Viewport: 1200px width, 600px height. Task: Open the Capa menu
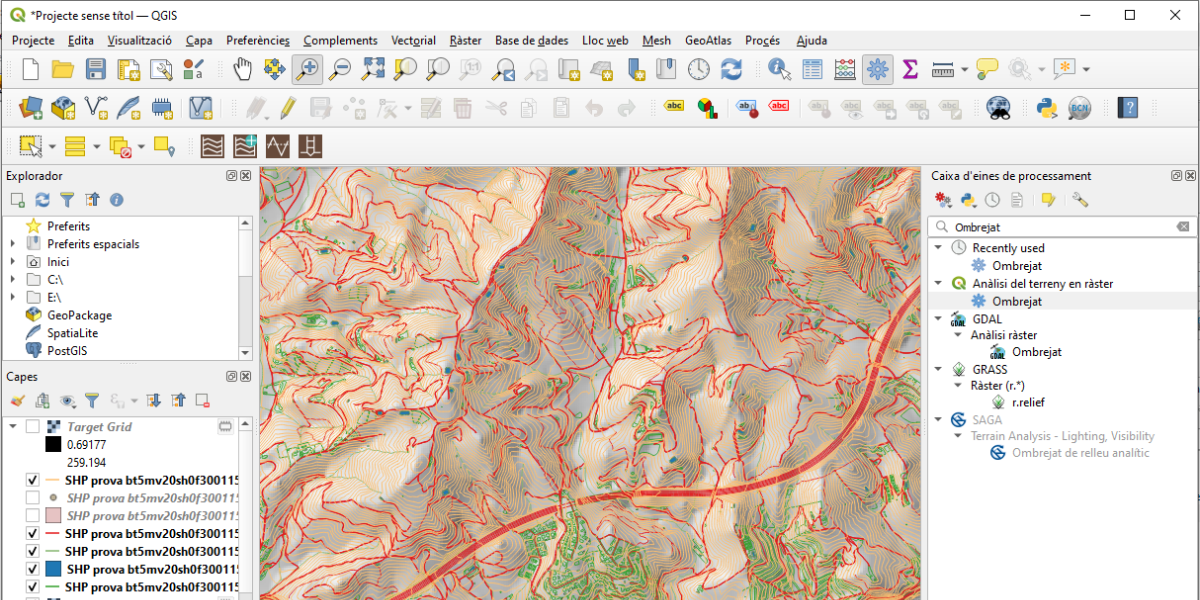(199, 40)
